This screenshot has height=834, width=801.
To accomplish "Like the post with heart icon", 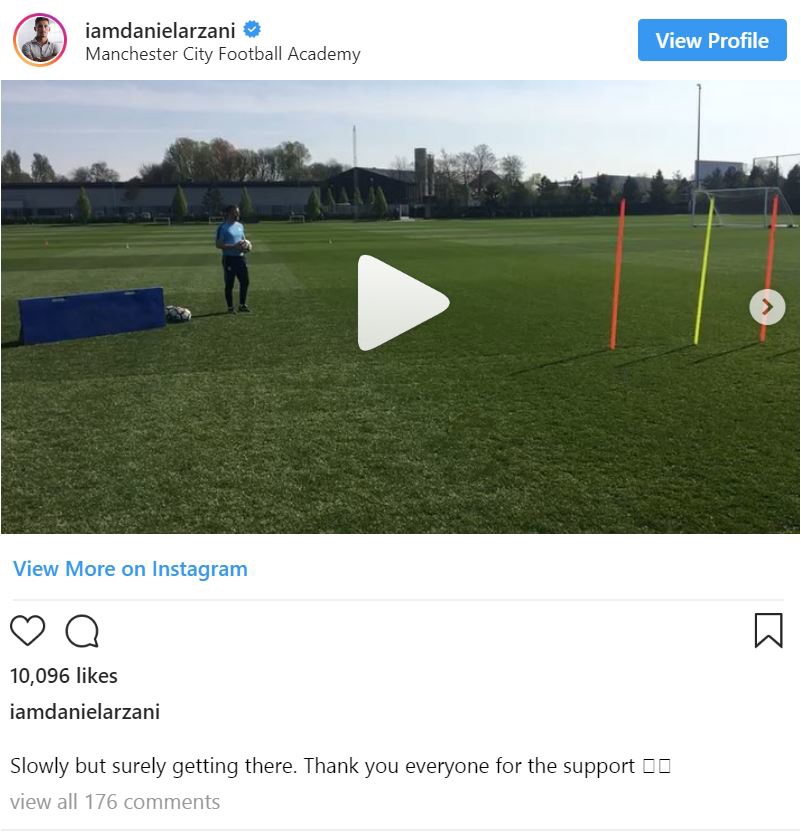I will point(28,630).
